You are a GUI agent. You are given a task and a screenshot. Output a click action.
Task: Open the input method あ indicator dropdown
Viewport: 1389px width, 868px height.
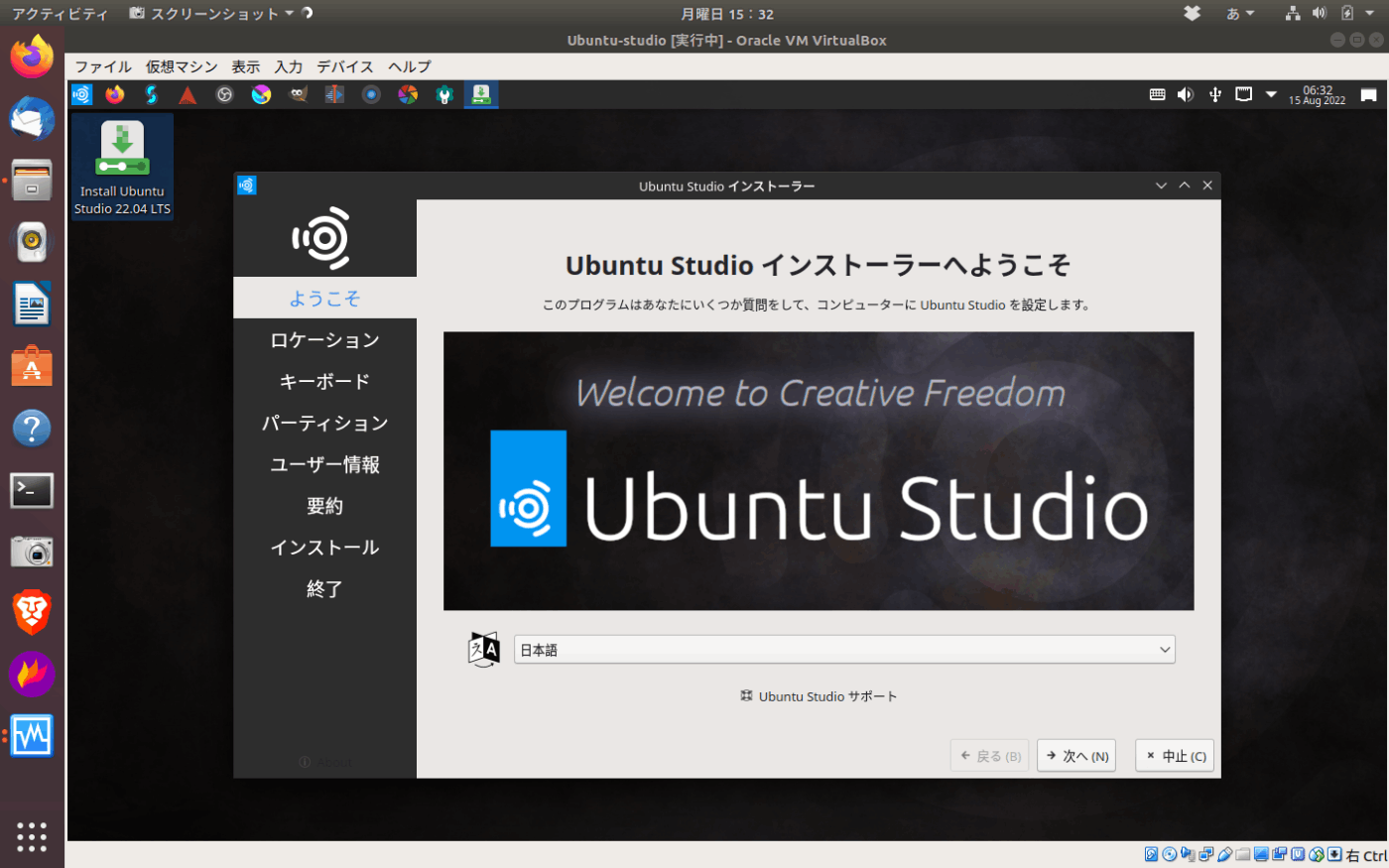pos(1240,14)
